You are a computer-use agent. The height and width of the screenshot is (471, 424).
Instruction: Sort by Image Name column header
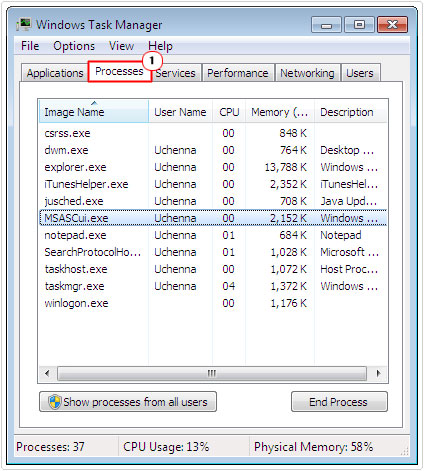click(x=94, y=111)
